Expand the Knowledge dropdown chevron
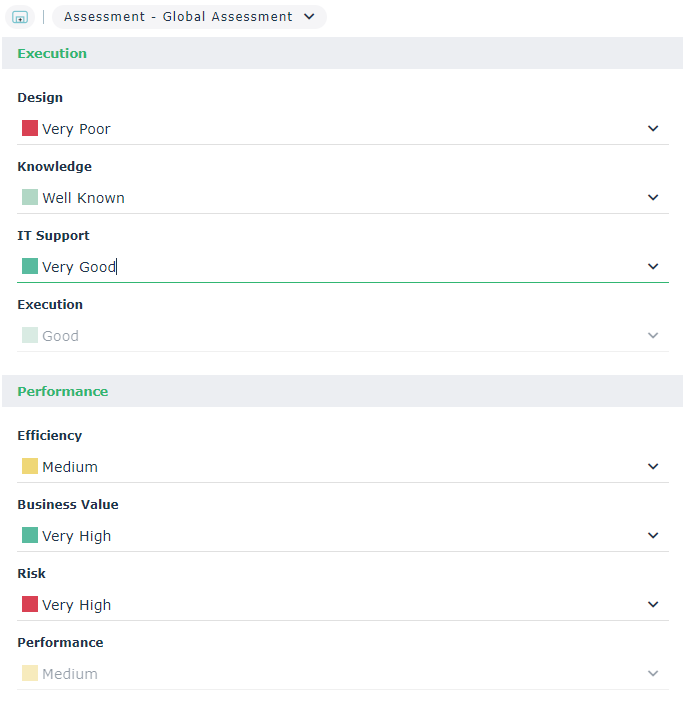 (x=653, y=198)
